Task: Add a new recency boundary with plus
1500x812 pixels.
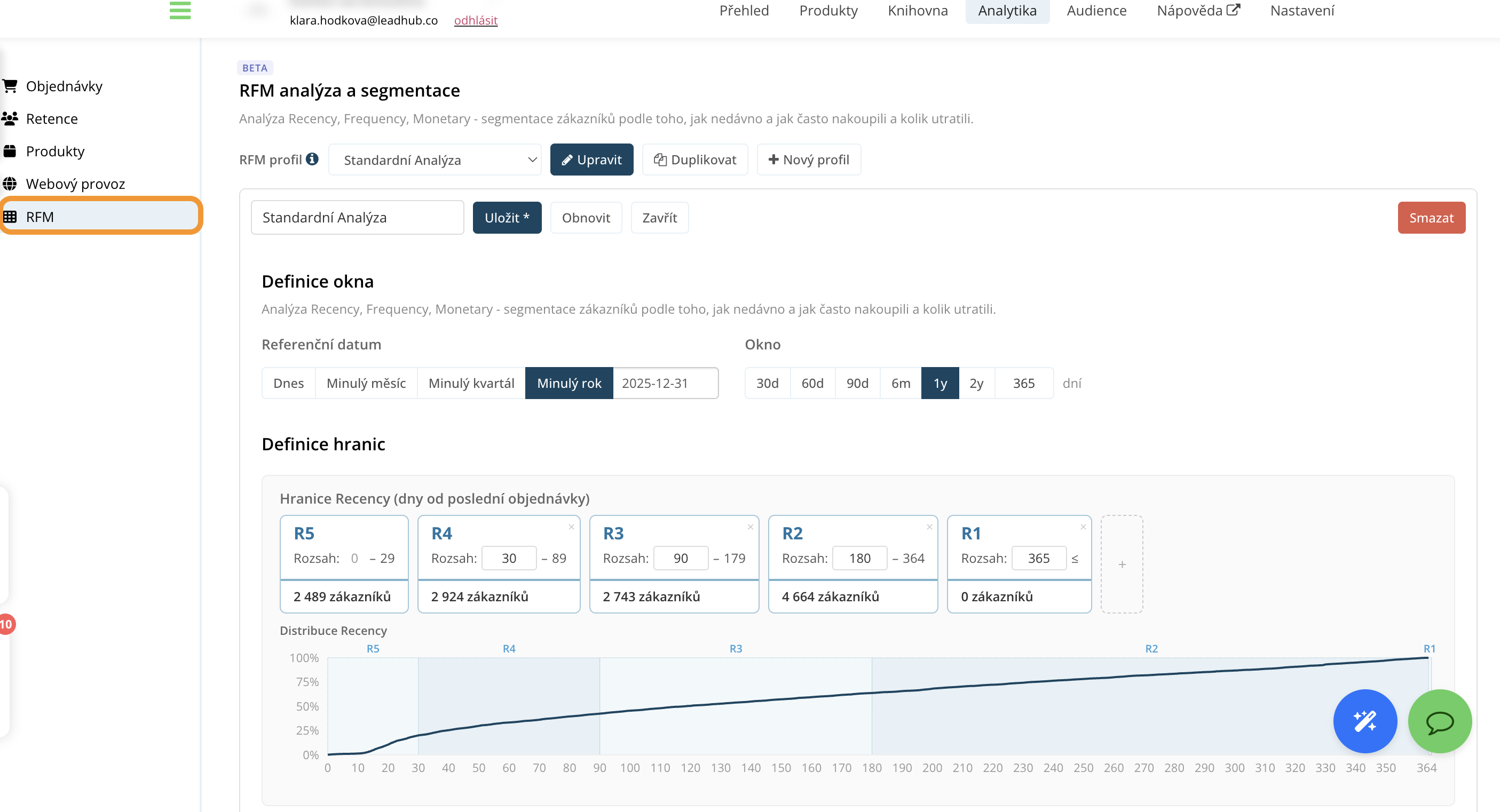Action: pyautogui.click(x=1122, y=564)
